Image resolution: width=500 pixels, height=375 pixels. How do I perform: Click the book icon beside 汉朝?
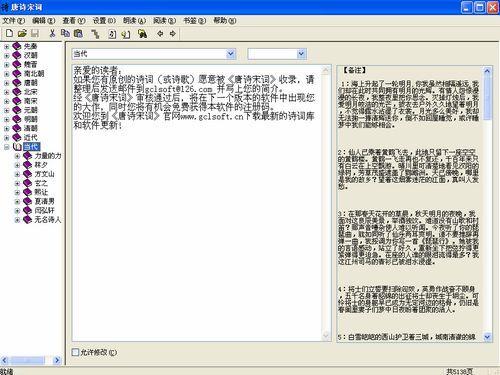click(17, 55)
